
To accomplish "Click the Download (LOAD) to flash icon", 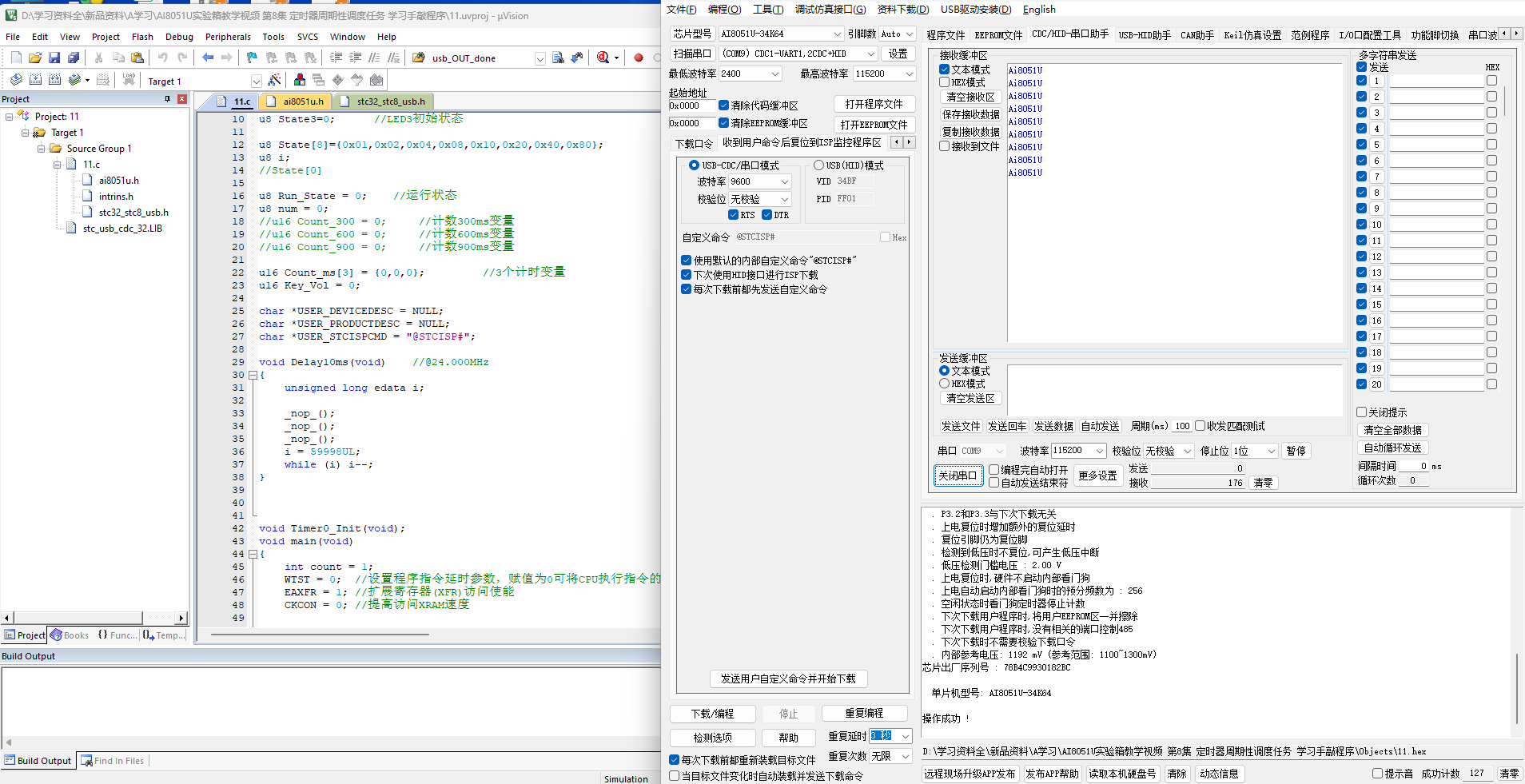I will [129, 80].
